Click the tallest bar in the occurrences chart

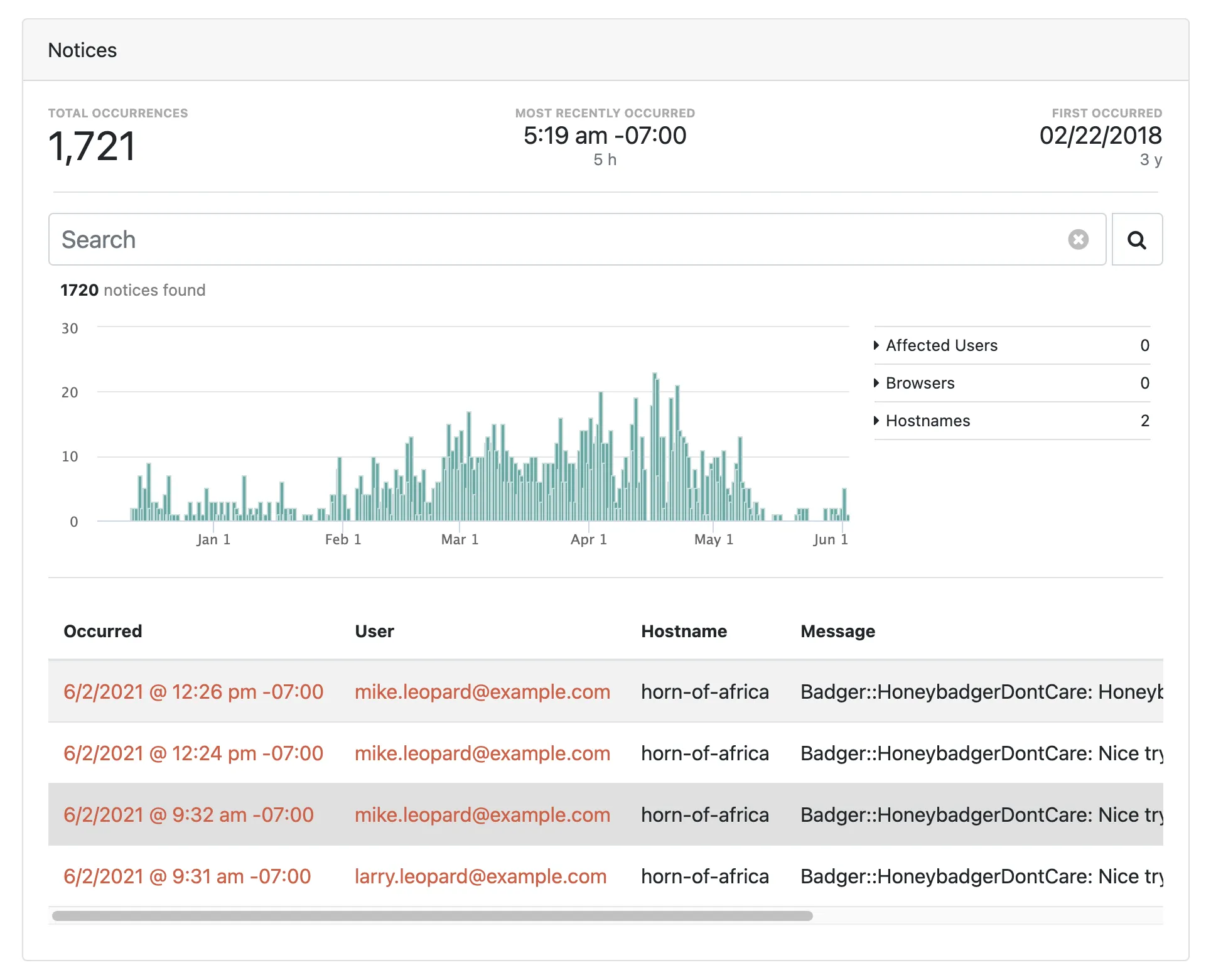click(655, 439)
